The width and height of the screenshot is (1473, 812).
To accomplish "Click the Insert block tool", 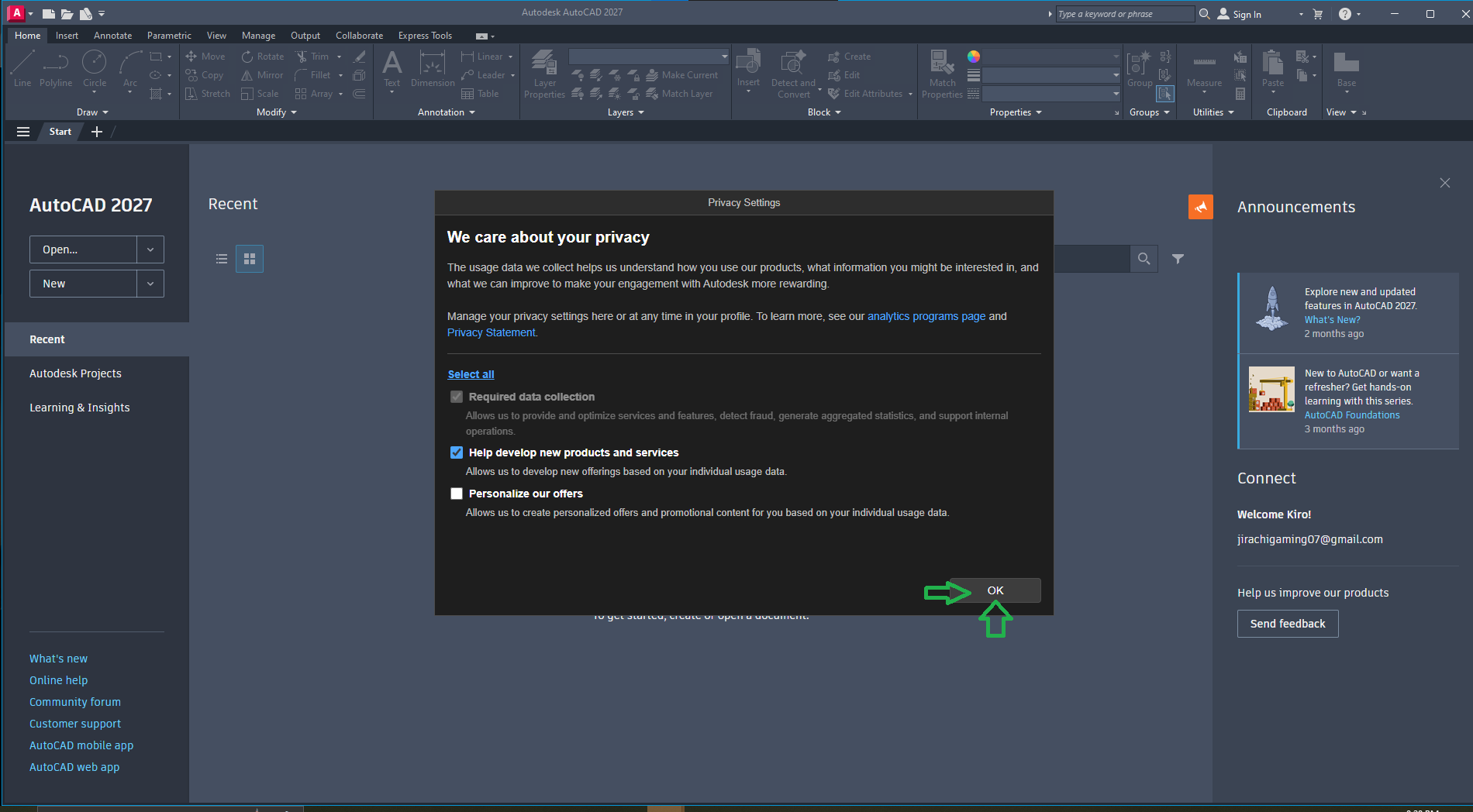I will coord(748,68).
